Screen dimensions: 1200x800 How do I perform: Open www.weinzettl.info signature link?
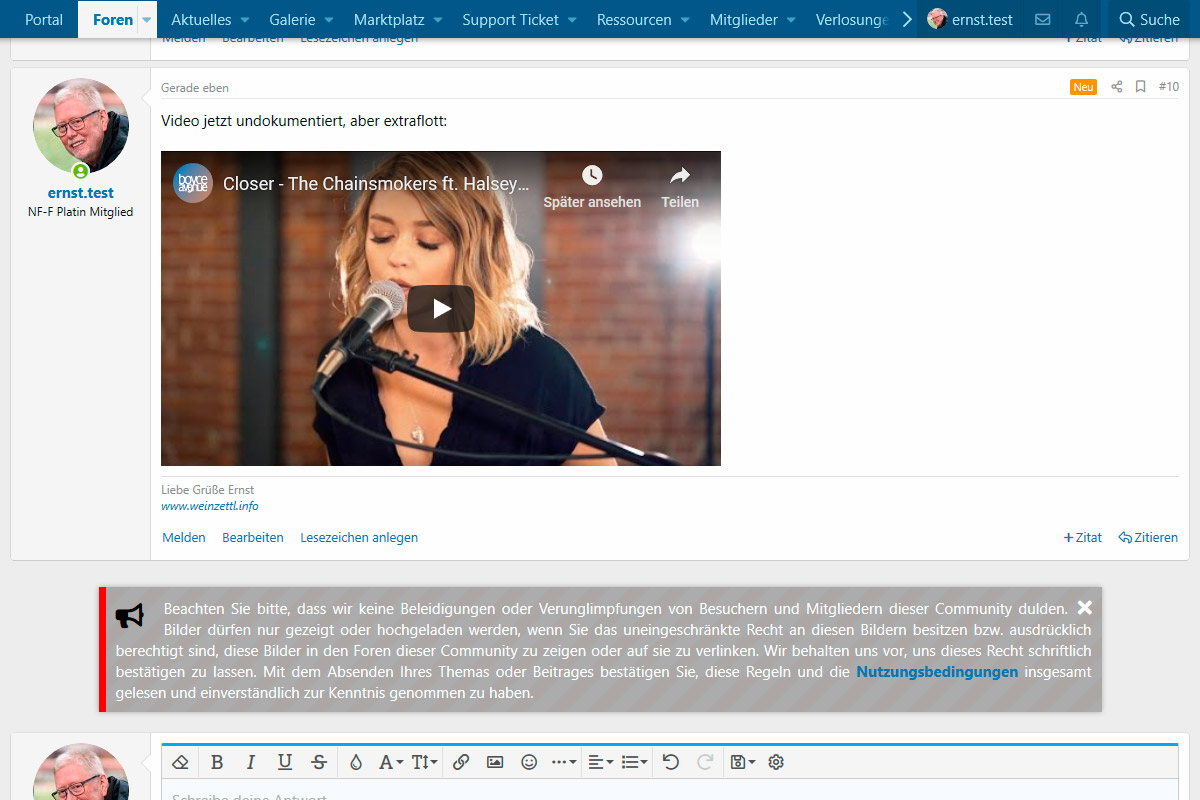(x=210, y=506)
